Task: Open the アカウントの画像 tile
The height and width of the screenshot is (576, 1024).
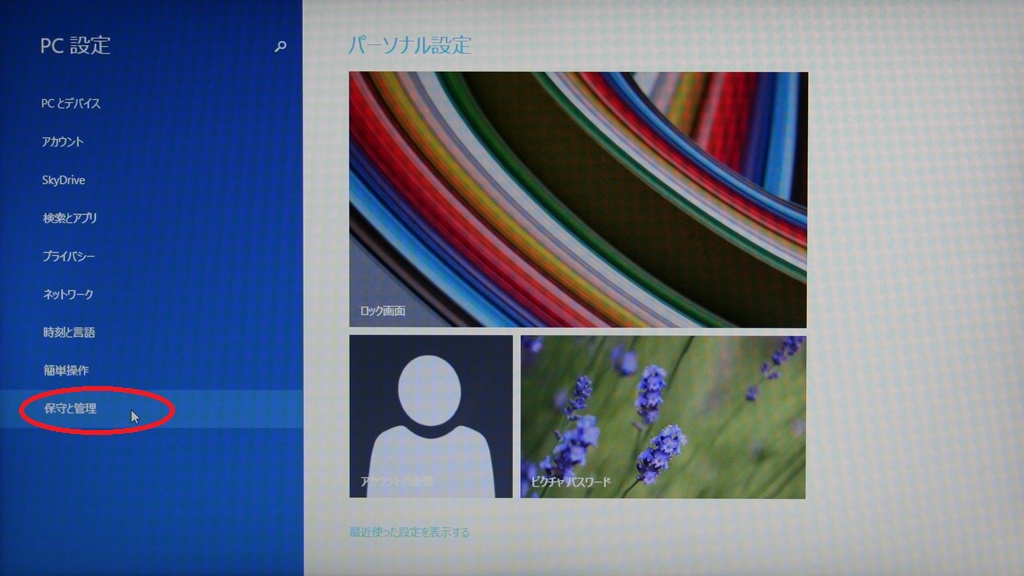Action: pyautogui.click(x=431, y=417)
